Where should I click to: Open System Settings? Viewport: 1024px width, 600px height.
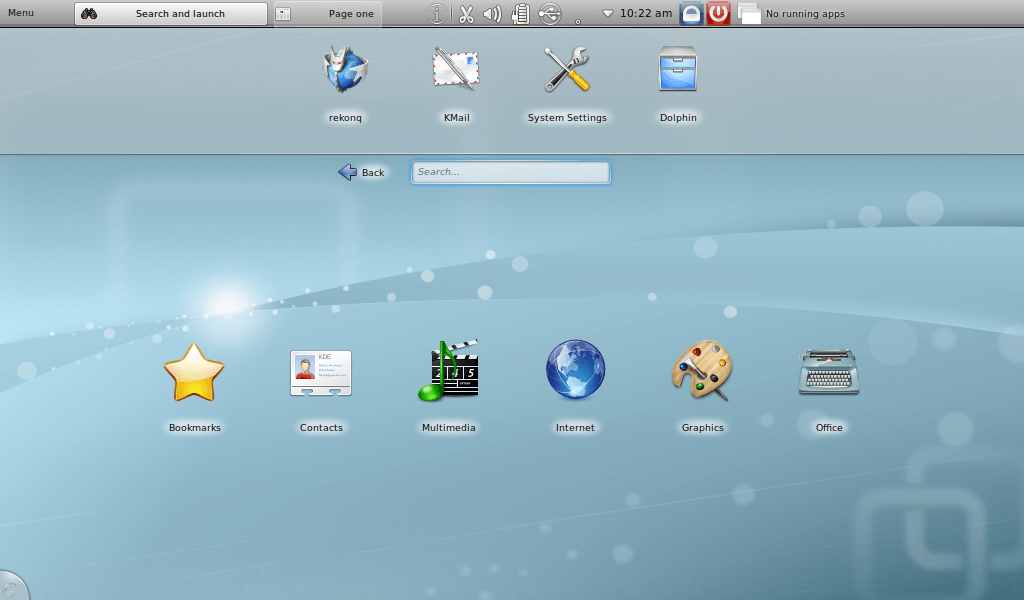pos(567,72)
